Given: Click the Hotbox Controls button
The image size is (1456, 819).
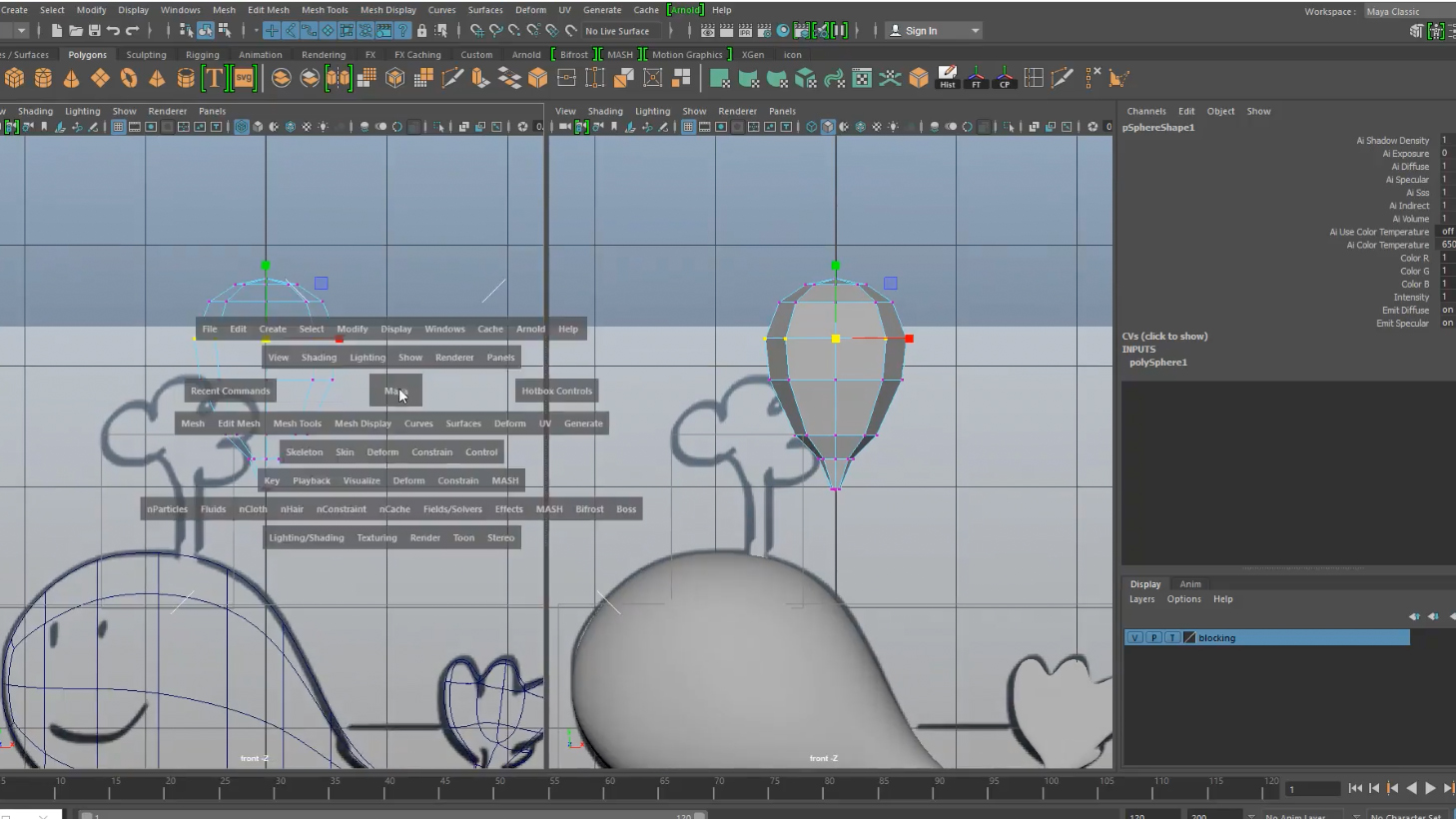Looking at the screenshot, I should click(556, 391).
